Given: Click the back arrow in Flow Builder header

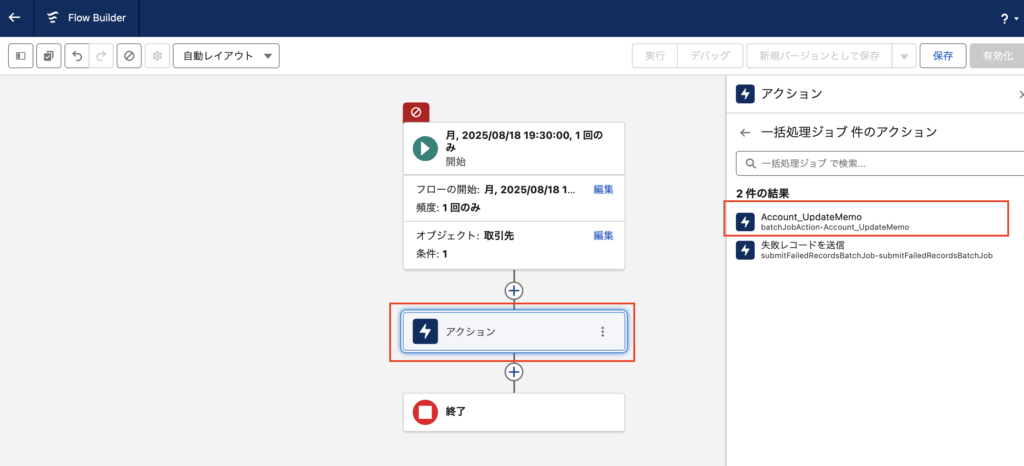Looking at the screenshot, I should [x=14, y=18].
